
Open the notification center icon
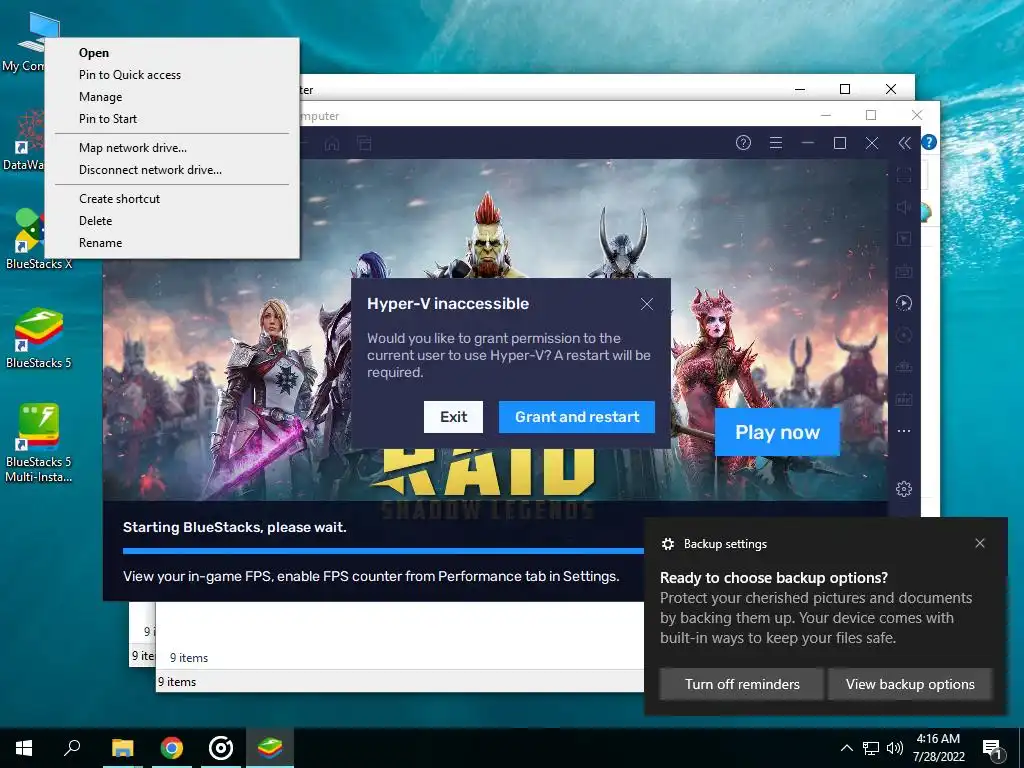[x=992, y=749]
